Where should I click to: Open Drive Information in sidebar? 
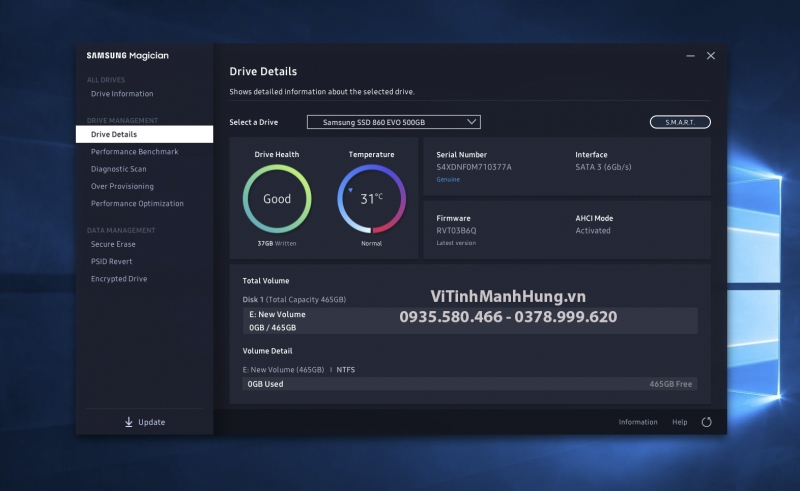(122, 94)
